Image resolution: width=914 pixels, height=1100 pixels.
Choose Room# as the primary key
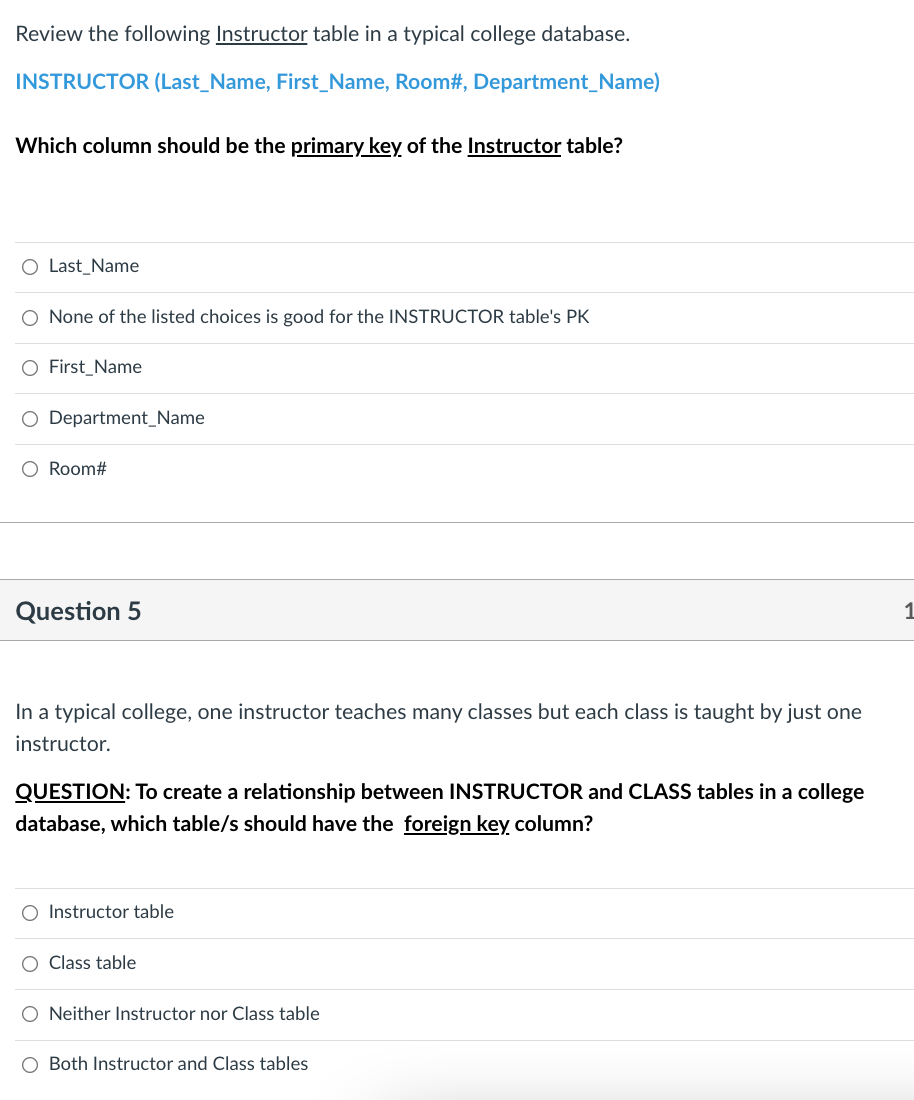click(x=30, y=468)
